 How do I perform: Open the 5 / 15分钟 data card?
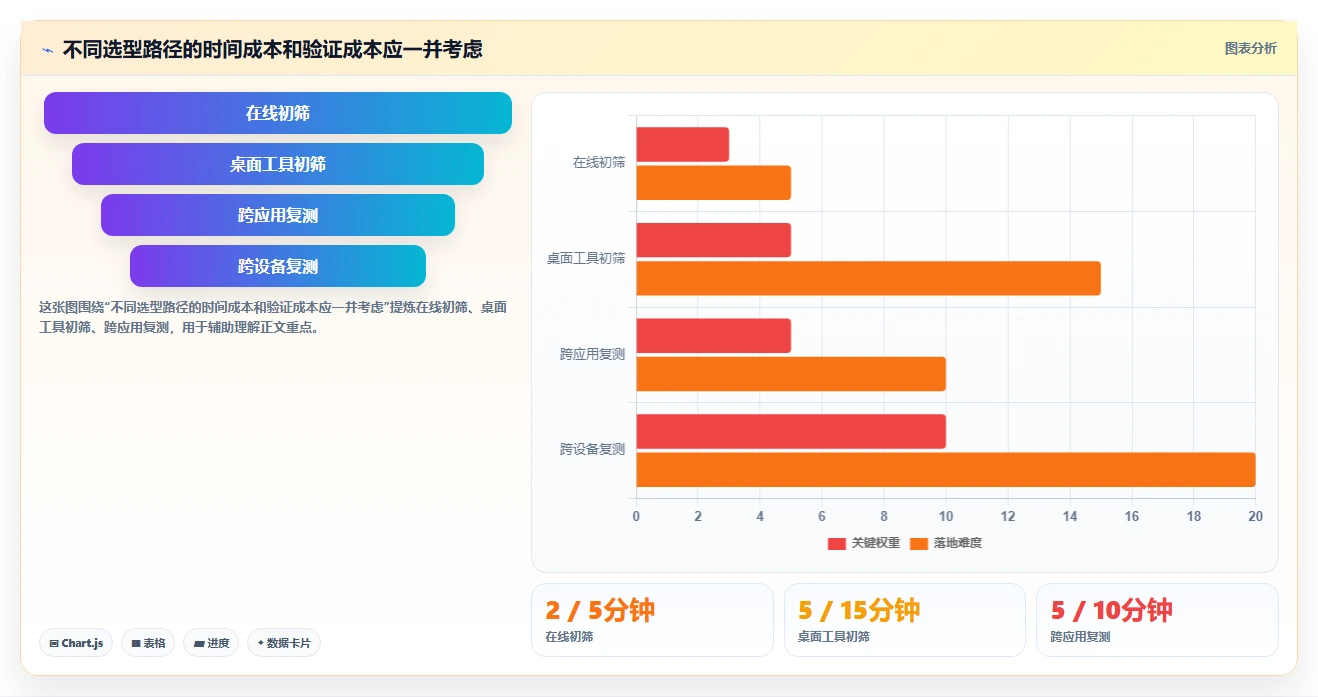click(905, 620)
